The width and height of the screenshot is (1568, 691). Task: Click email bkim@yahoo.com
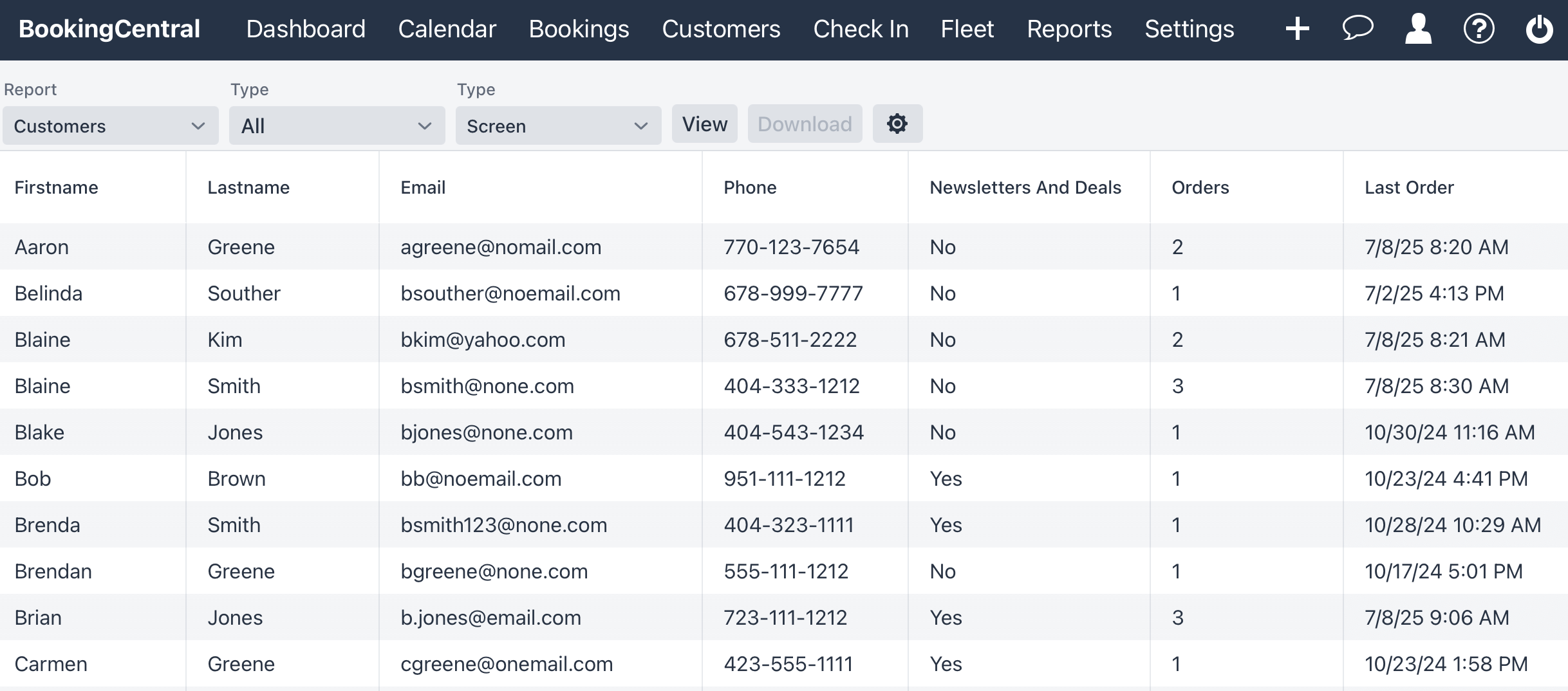[483, 340]
